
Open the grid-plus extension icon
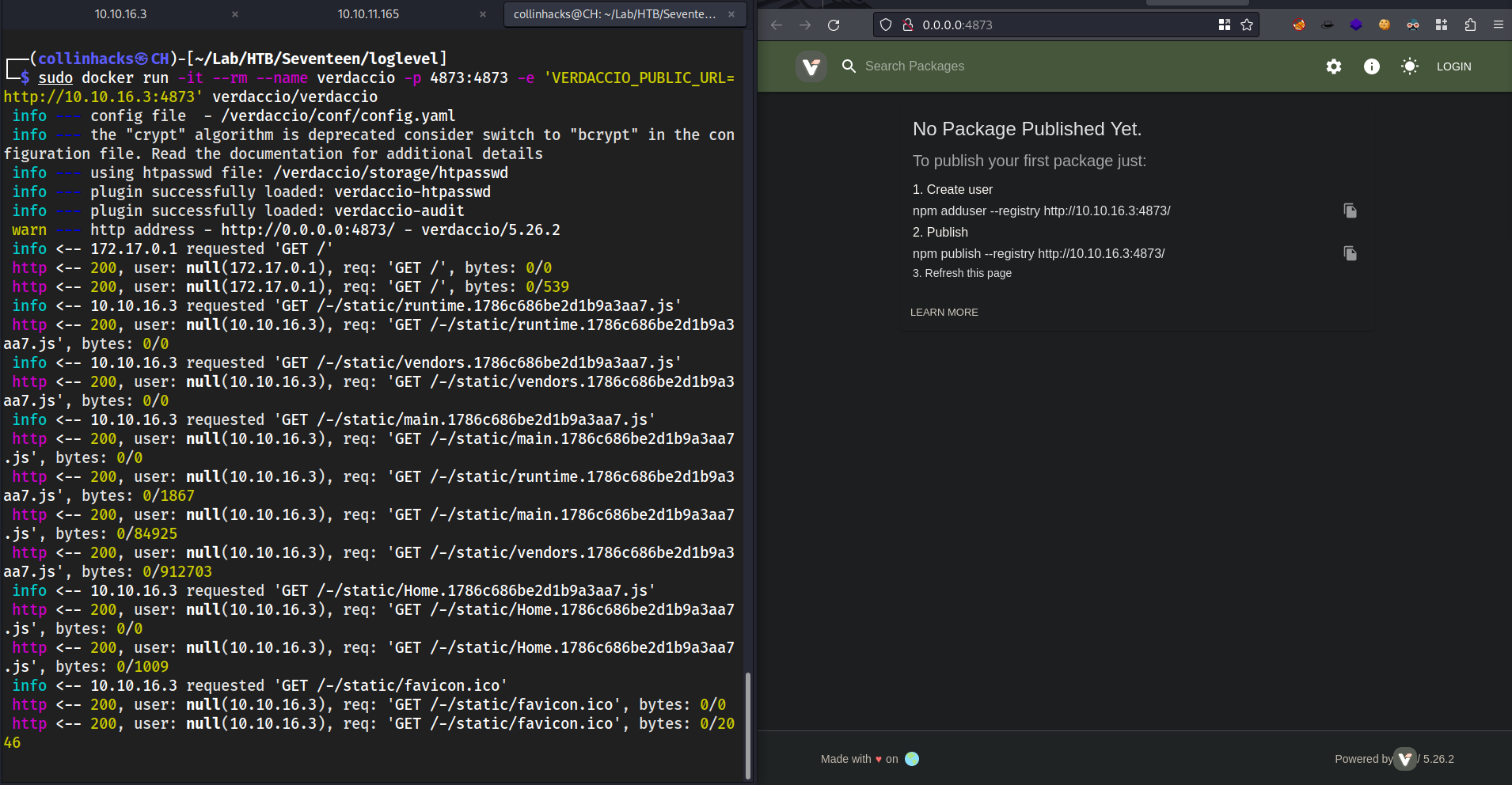tap(1442, 25)
